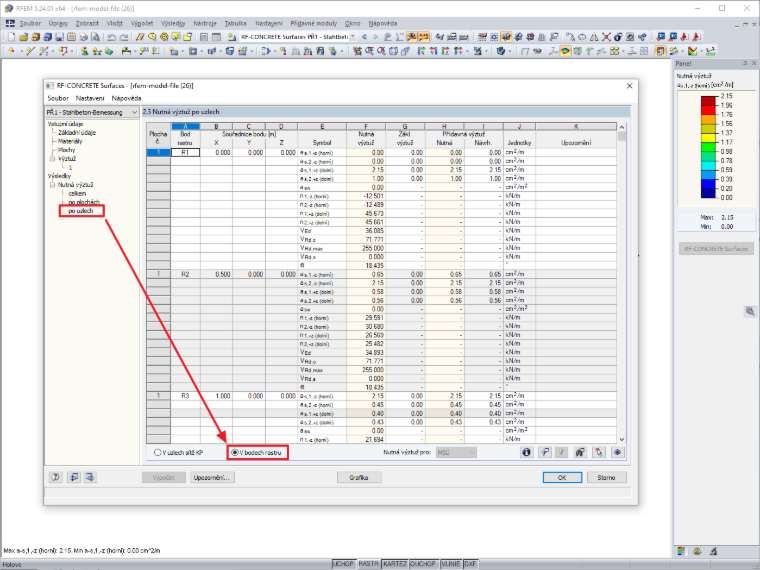Open the 'Nutná výztuž pro' MSÚ dropdown
760x570 pixels.
point(456,453)
